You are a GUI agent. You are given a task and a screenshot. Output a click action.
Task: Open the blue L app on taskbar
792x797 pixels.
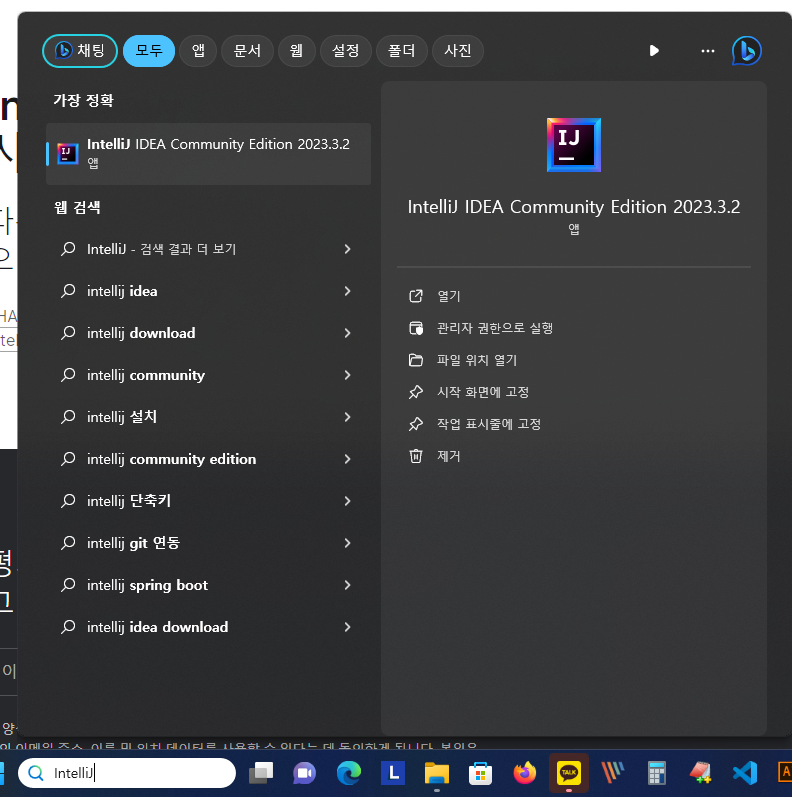pos(393,773)
